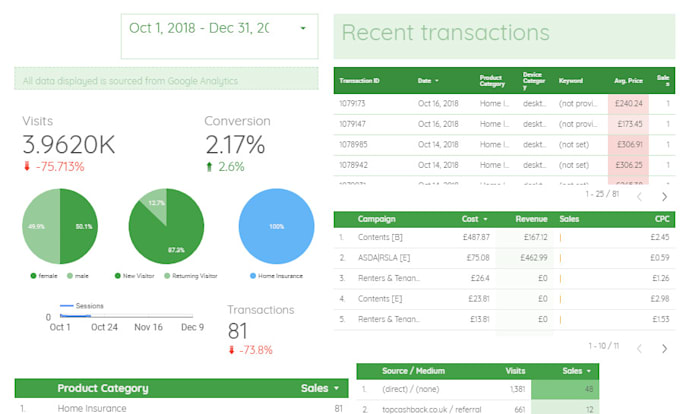Click the red down arrow under Transactions
Viewport: 680px width, 414px height.
tap(232, 350)
